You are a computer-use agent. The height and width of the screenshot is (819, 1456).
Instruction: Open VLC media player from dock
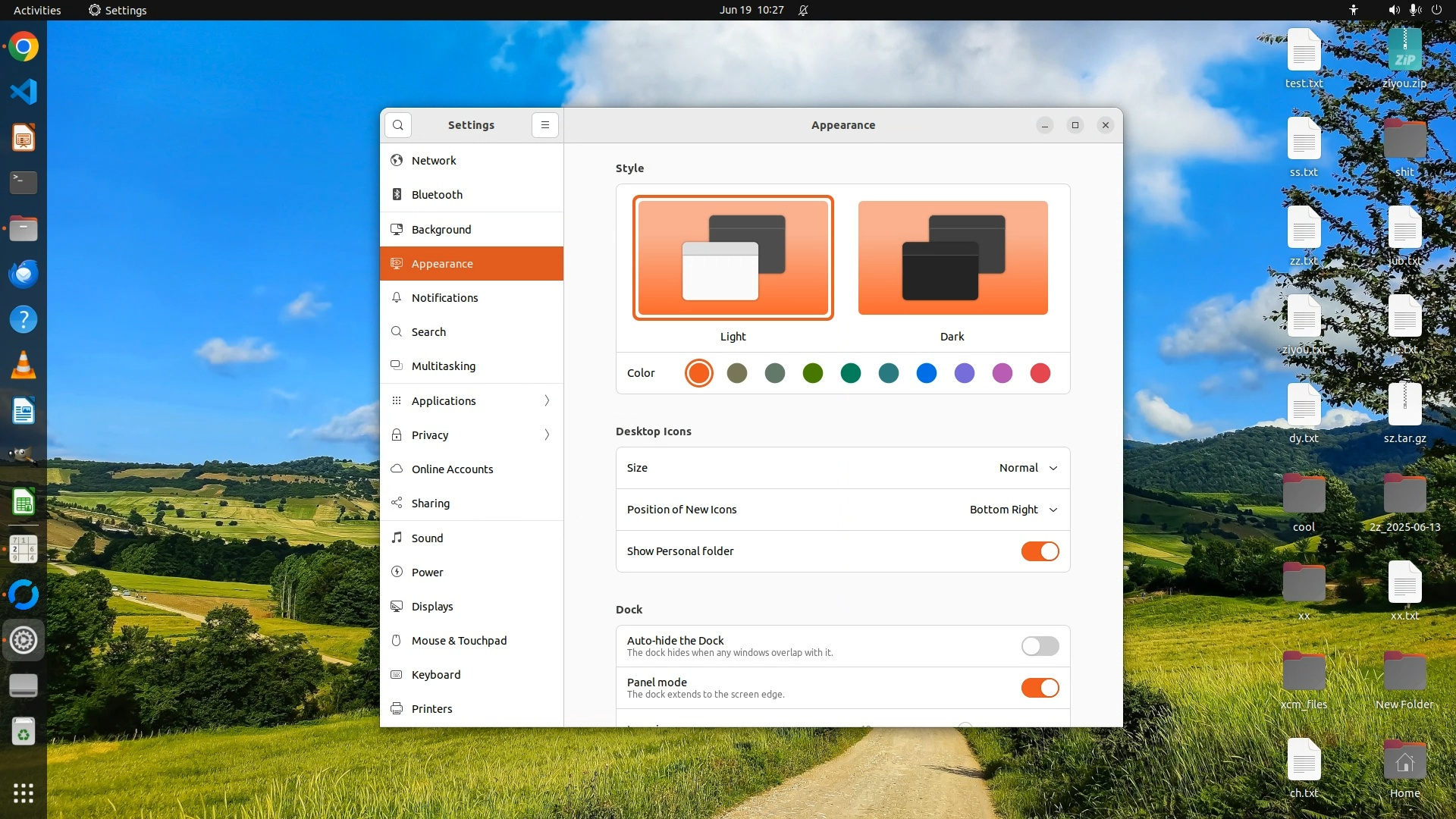click(24, 366)
